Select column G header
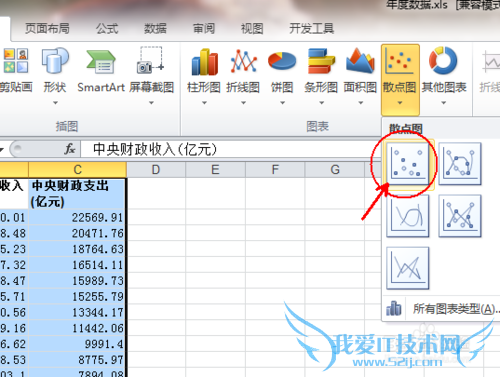This screenshot has width=500, height=377. point(335,170)
